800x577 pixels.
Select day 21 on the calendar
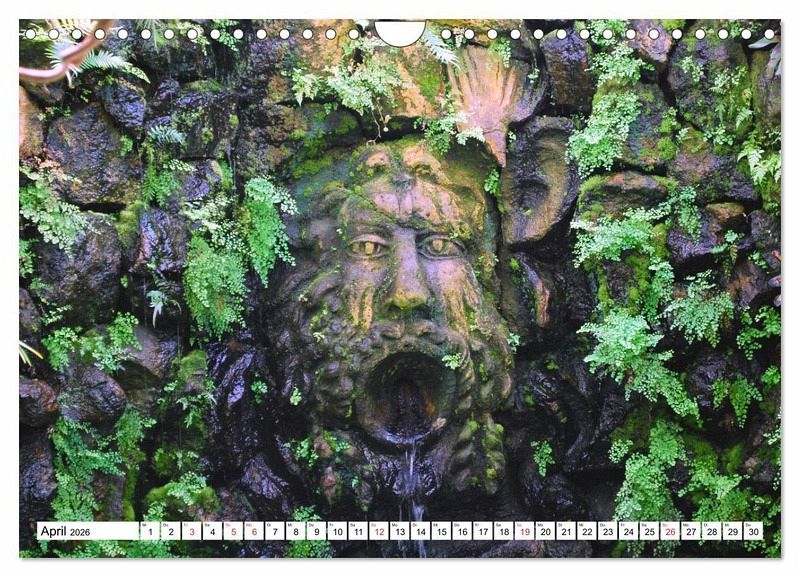coord(566,531)
